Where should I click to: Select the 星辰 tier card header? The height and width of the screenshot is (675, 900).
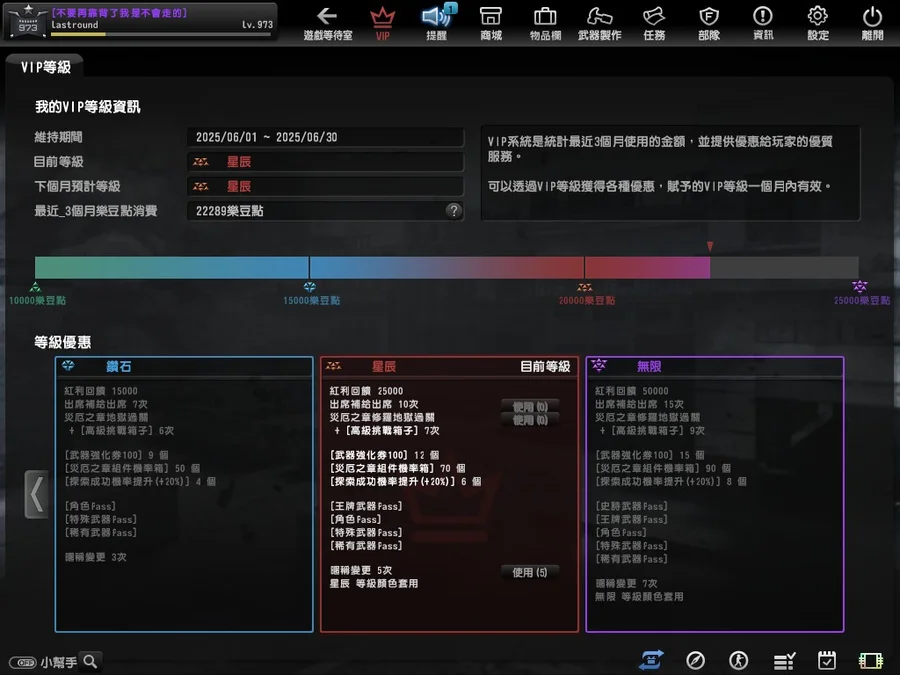pos(449,366)
